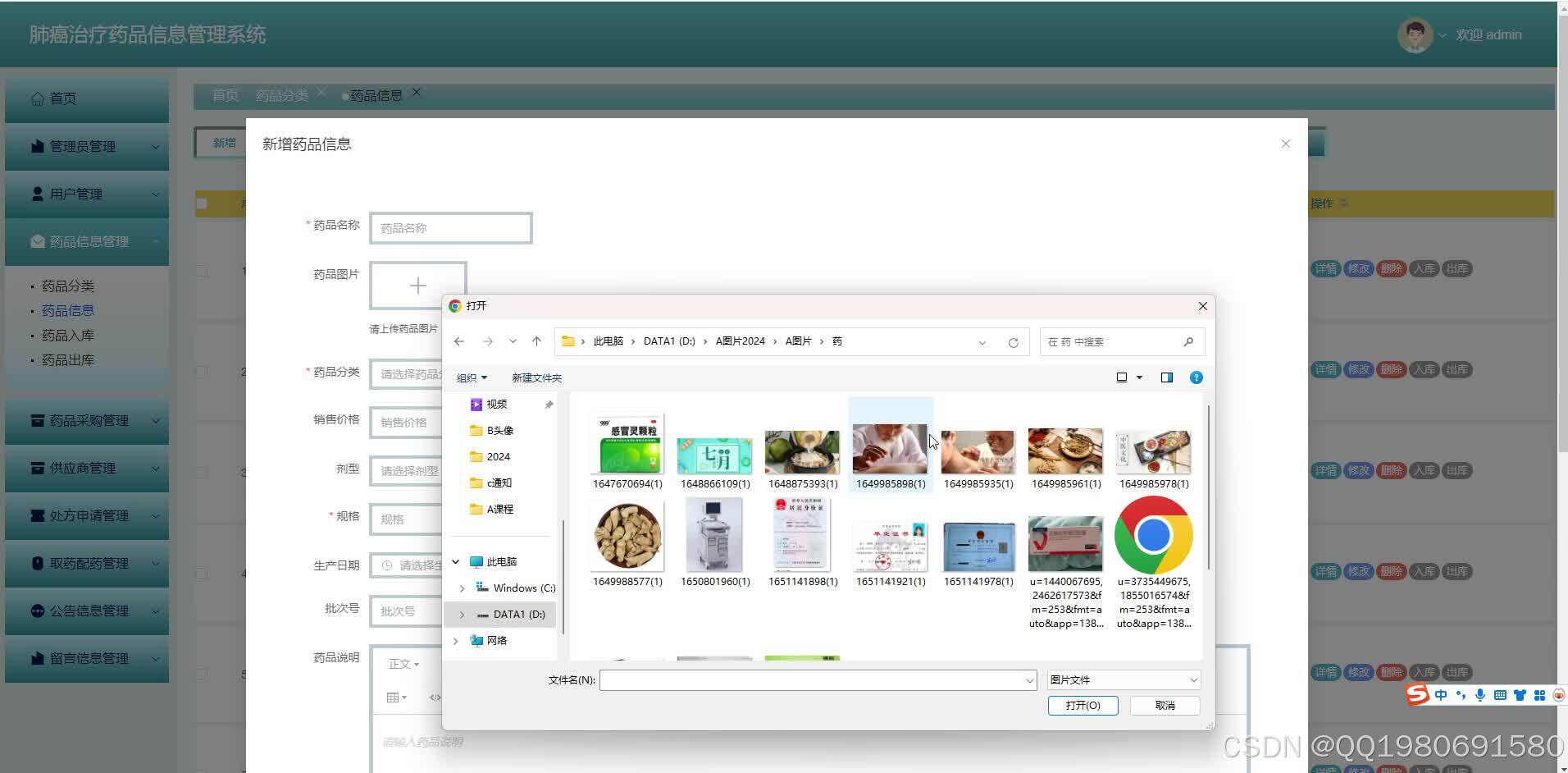The width and height of the screenshot is (1568, 773).
Task: Click 新建文件夹 in the dialog toolbar
Action: coord(536,377)
